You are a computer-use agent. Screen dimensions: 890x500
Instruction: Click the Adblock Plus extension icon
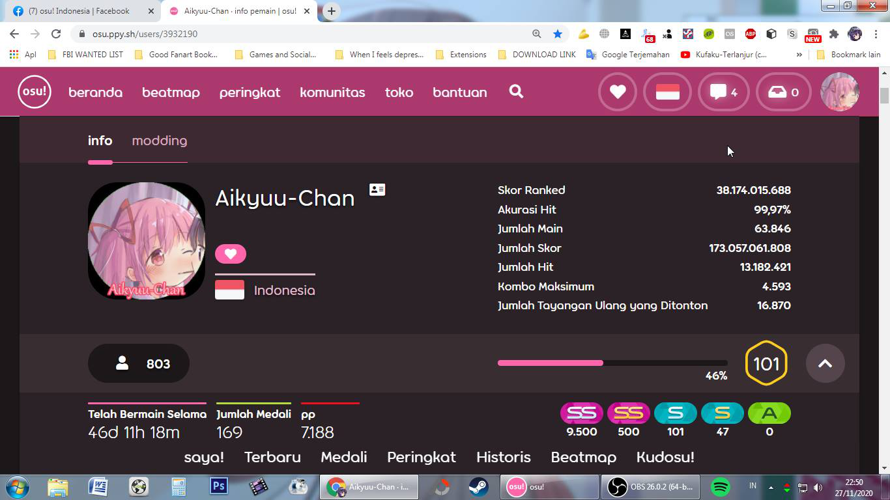point(750,34)
